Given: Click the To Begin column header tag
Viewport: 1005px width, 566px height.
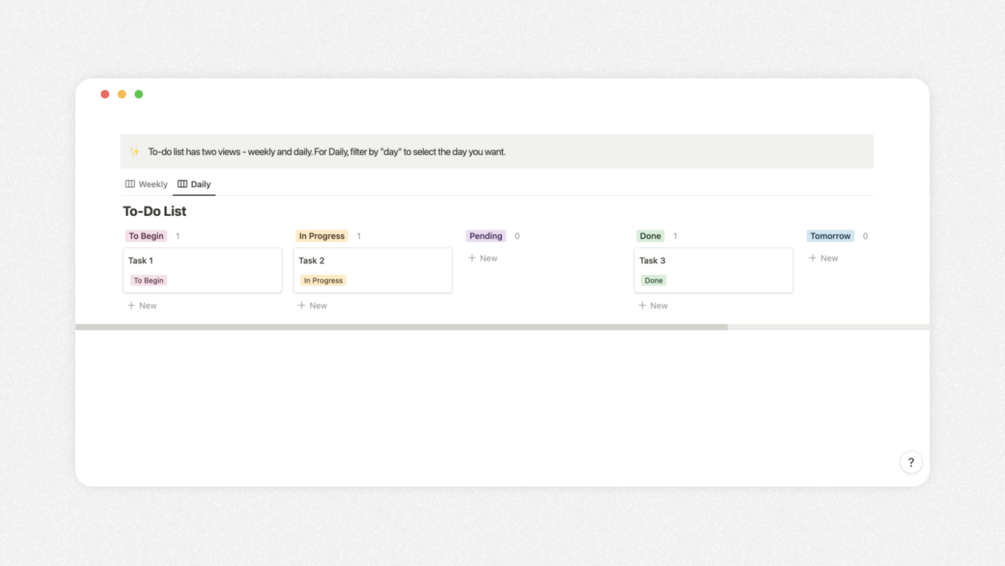Looking at the screenshot, I should point(146,236).
